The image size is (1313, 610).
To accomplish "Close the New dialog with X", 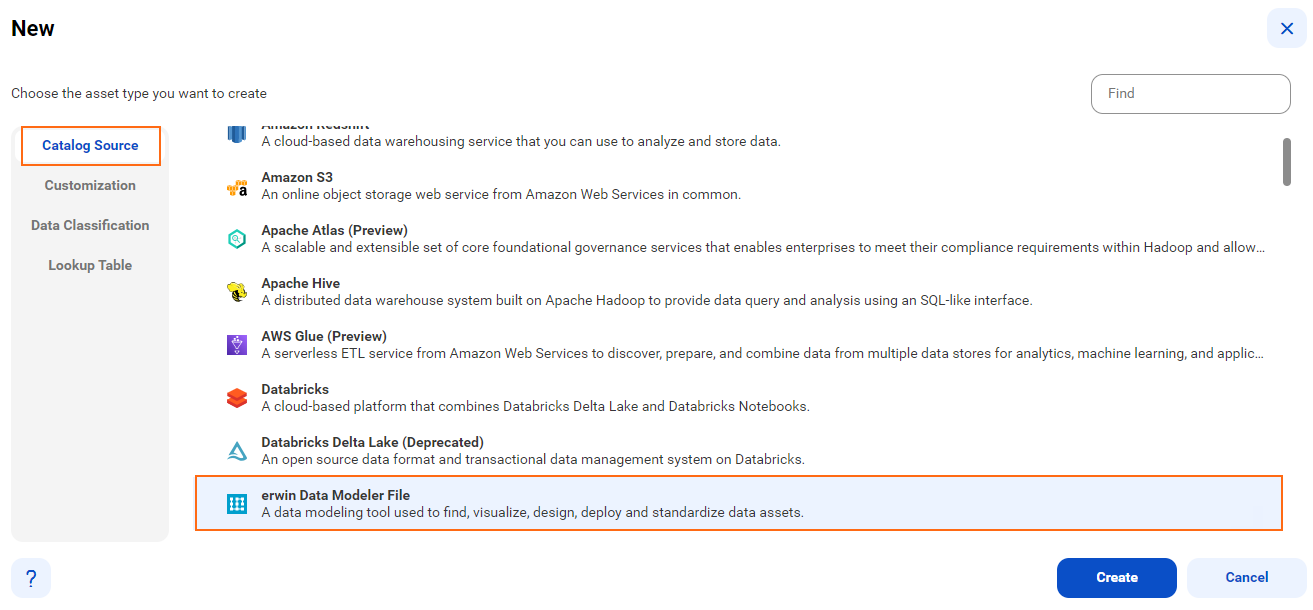I will pyautogui.click(x=1287, y=28).
